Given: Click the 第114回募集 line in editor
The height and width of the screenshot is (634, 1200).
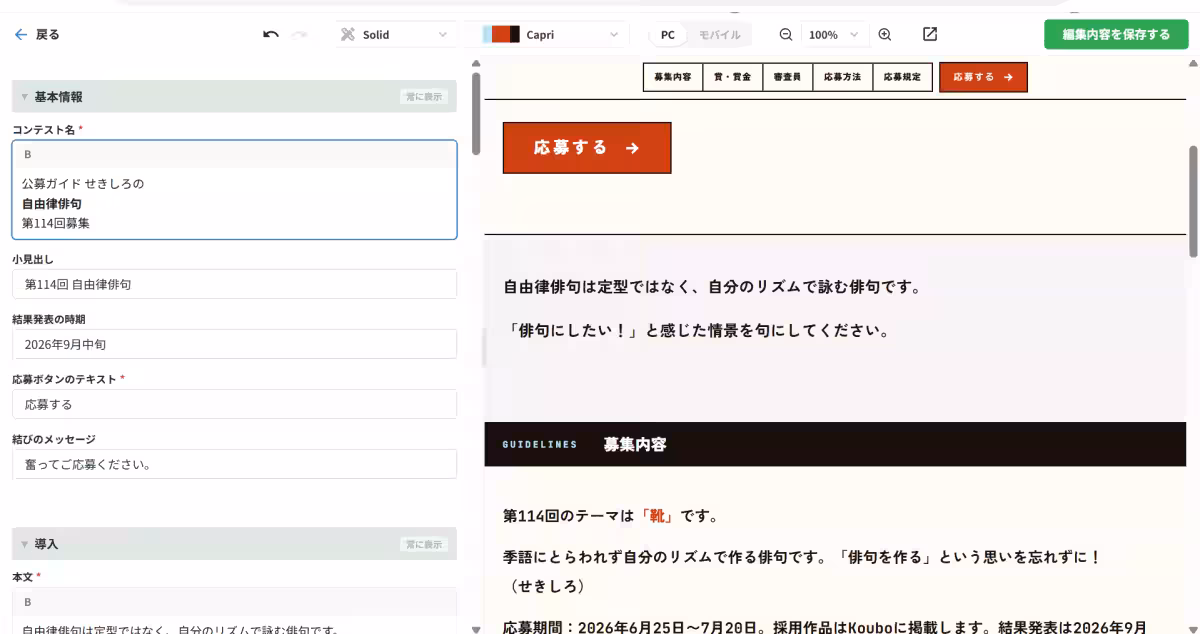Looking at the screenshot, I should click(x=56, y=223).
